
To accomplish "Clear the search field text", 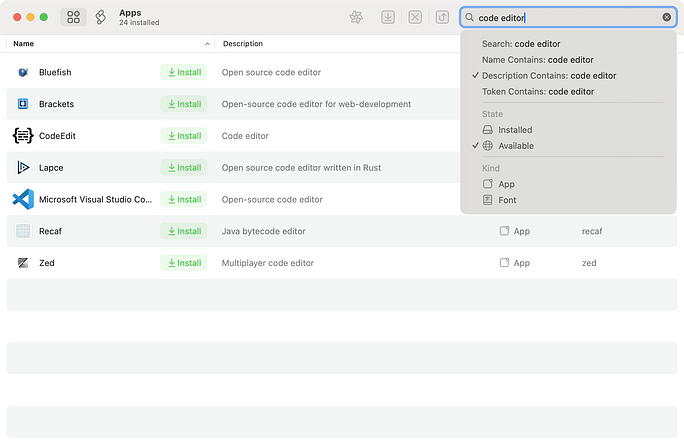I will [667, 17].
